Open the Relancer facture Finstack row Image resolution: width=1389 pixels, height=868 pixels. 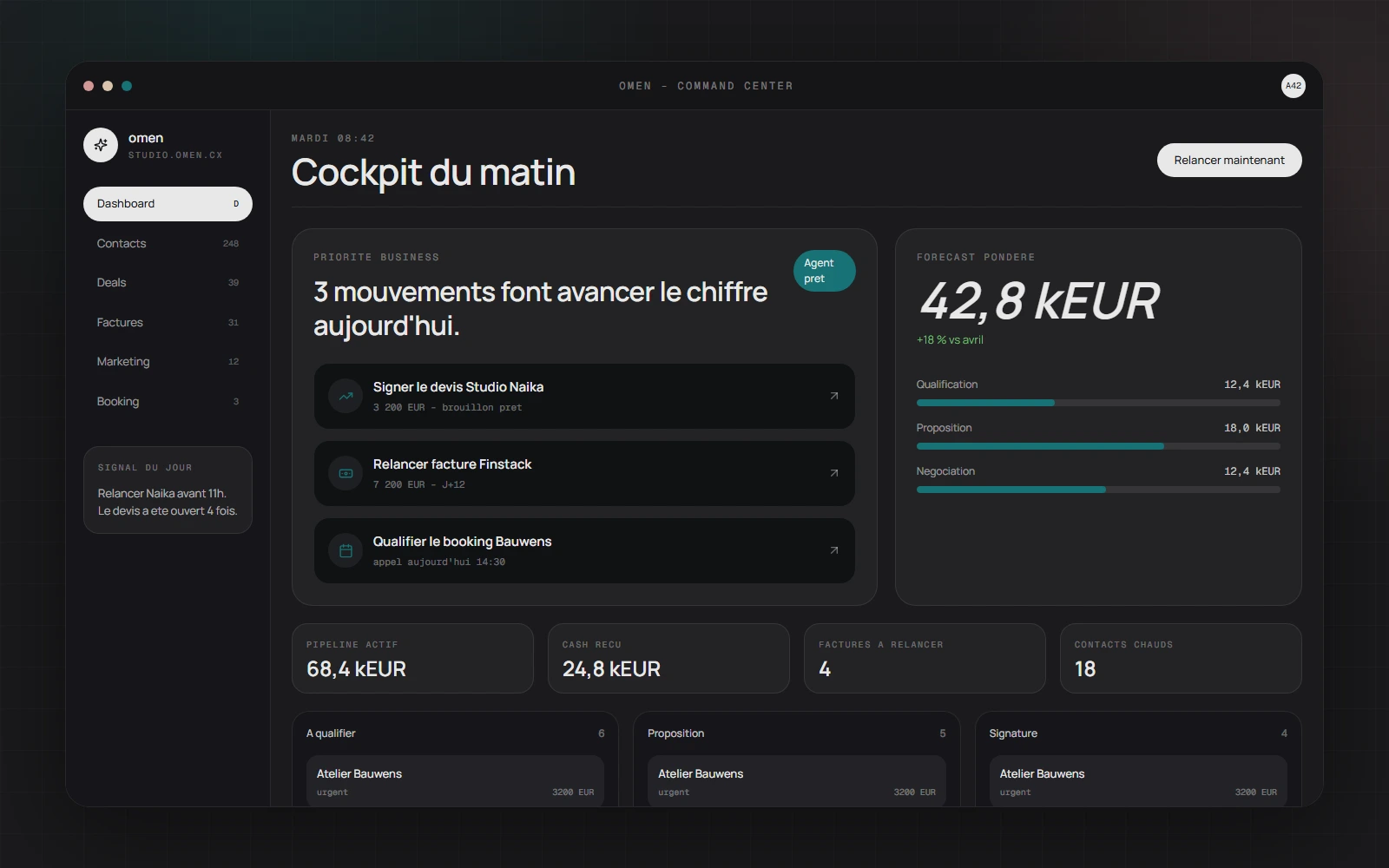(584, 473)
